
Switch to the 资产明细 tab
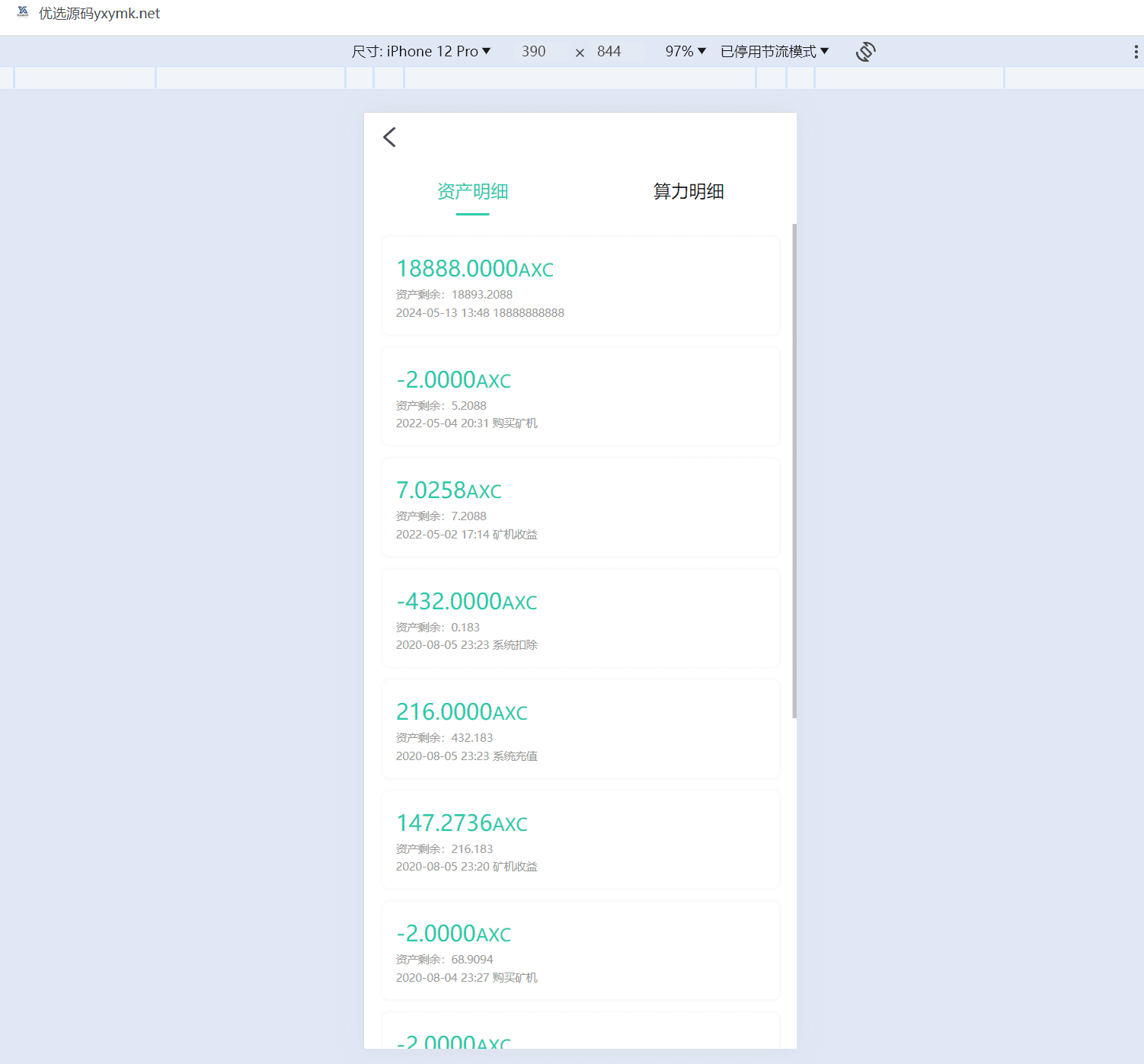click(472, 192)
